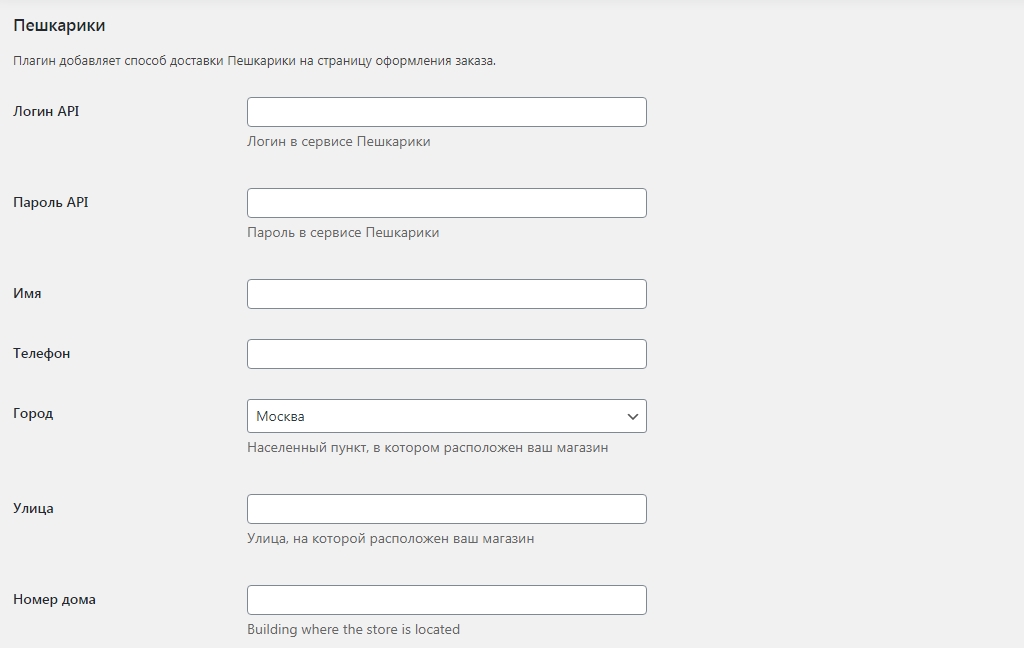1024x648 pixels.
Task: Click the Номер дома field label
Action: [55, 599]
